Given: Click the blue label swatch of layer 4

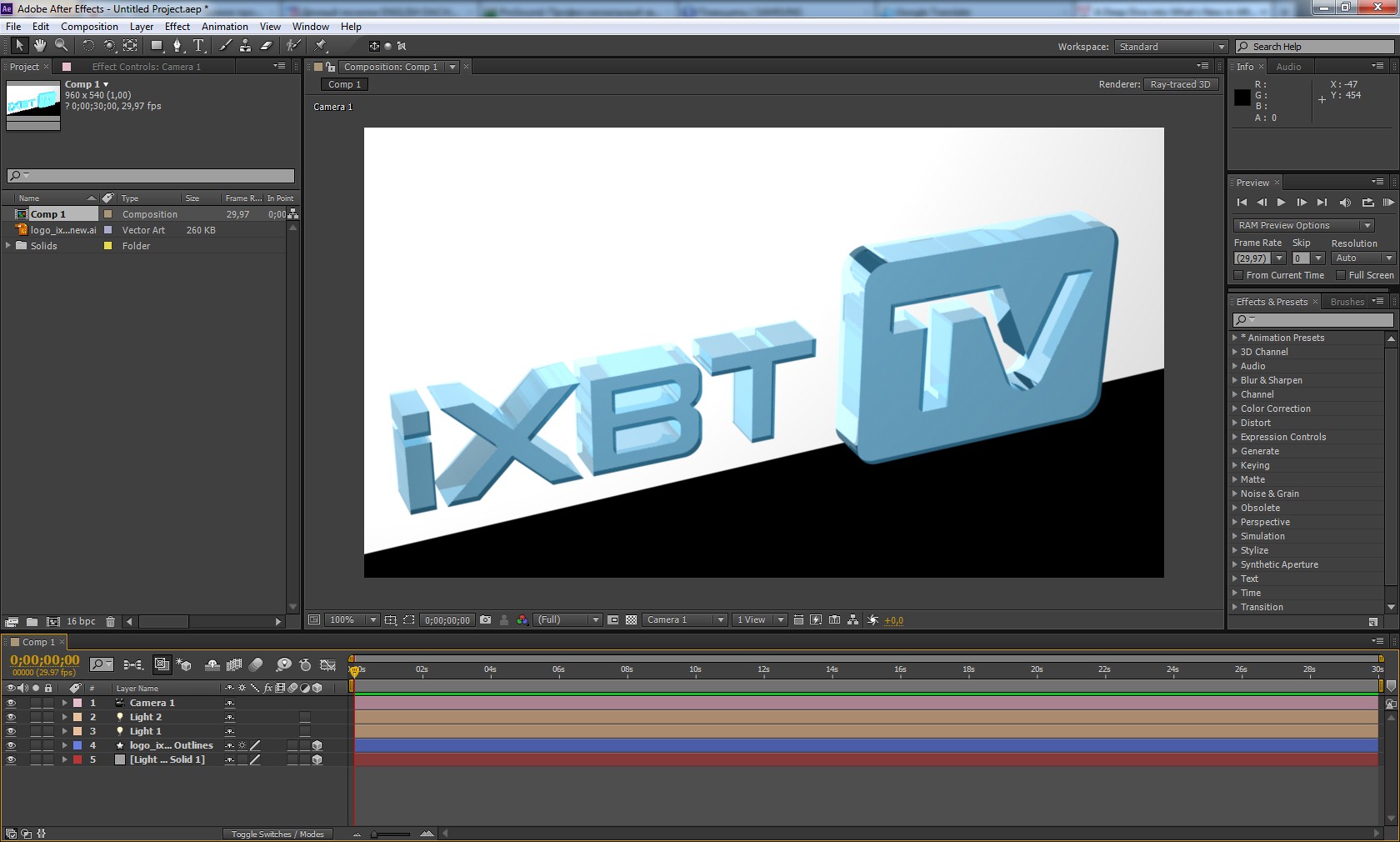Looking at the screenshot, I should coord(77,745).
